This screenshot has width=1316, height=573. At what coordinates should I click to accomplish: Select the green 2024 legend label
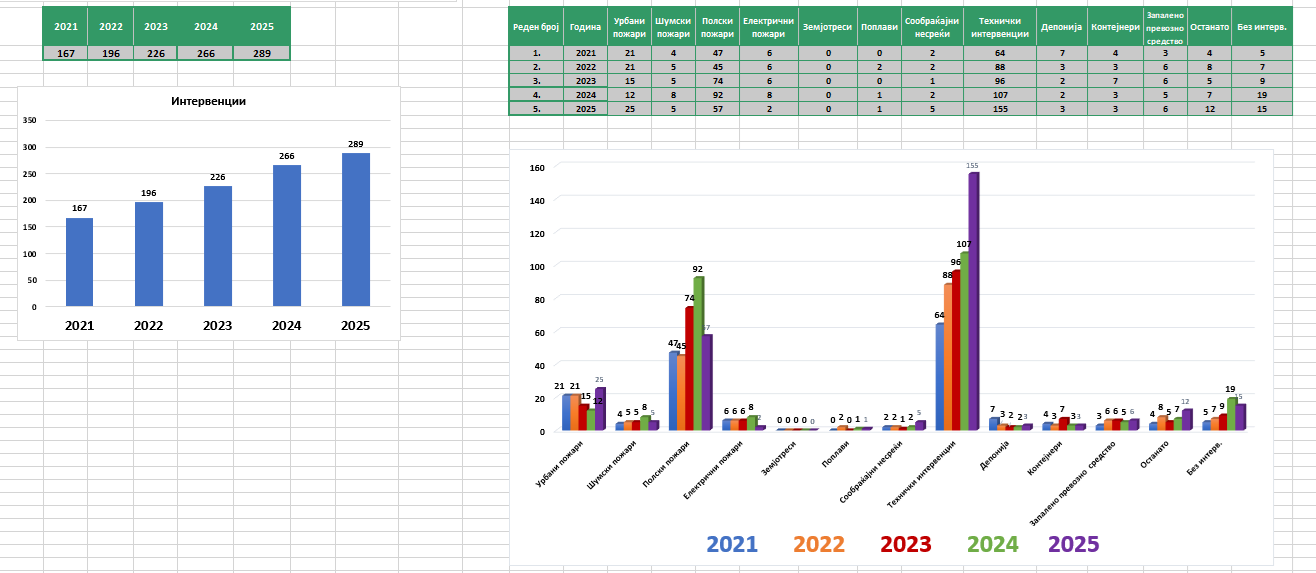[992, 544]
